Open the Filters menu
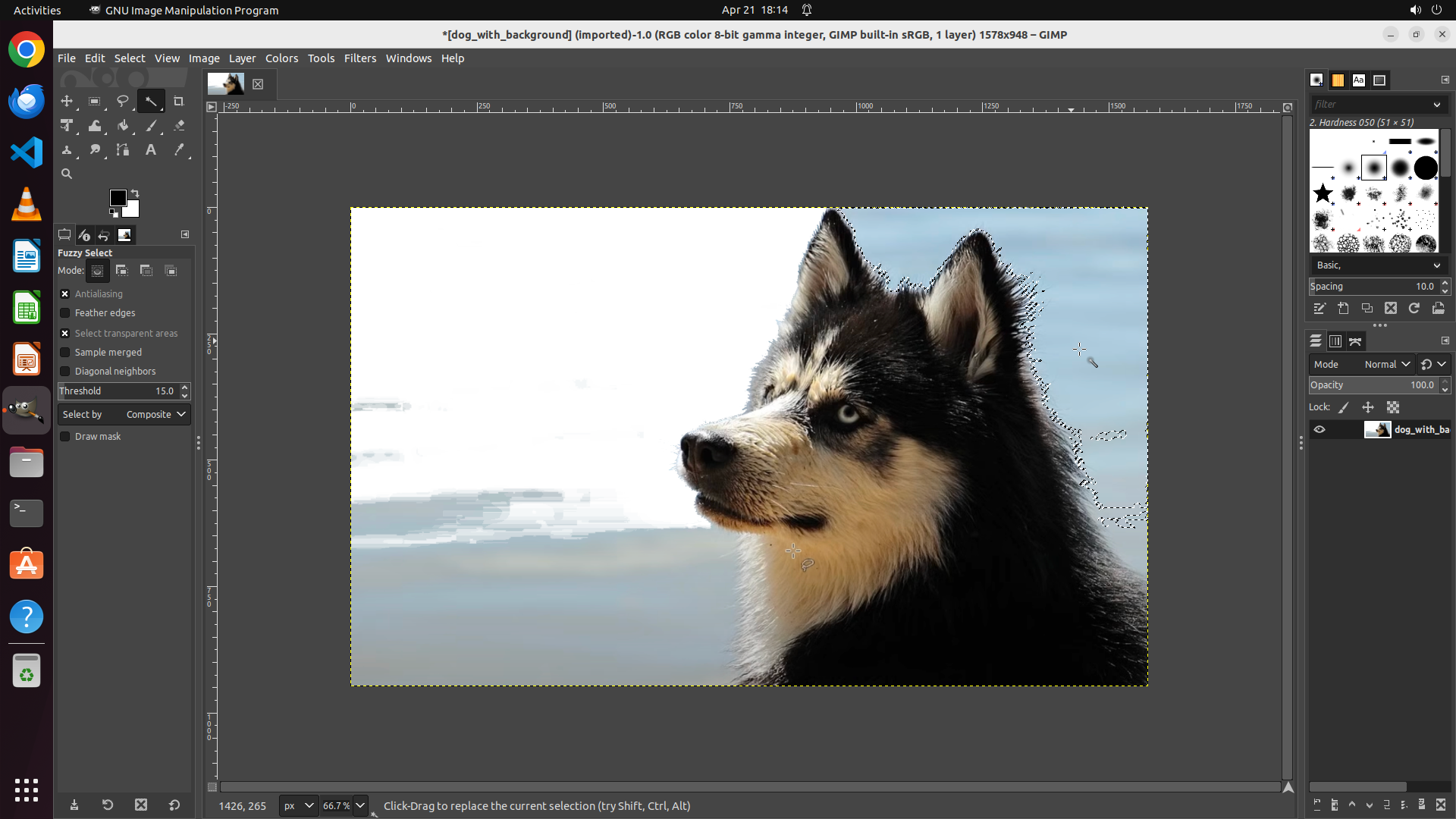Screen dimensions: 1456x819 coord(359,58)
